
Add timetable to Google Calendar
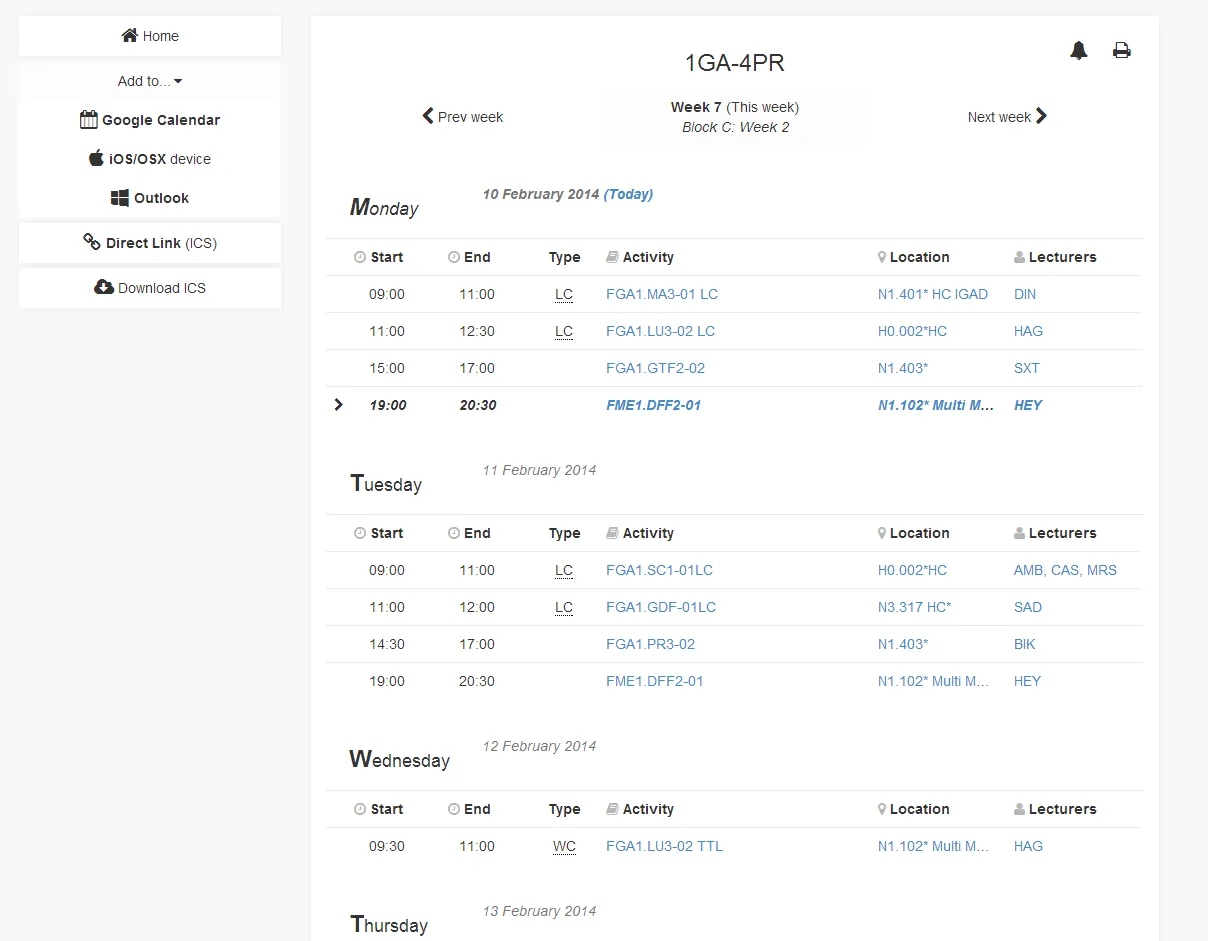pos(150,120)
